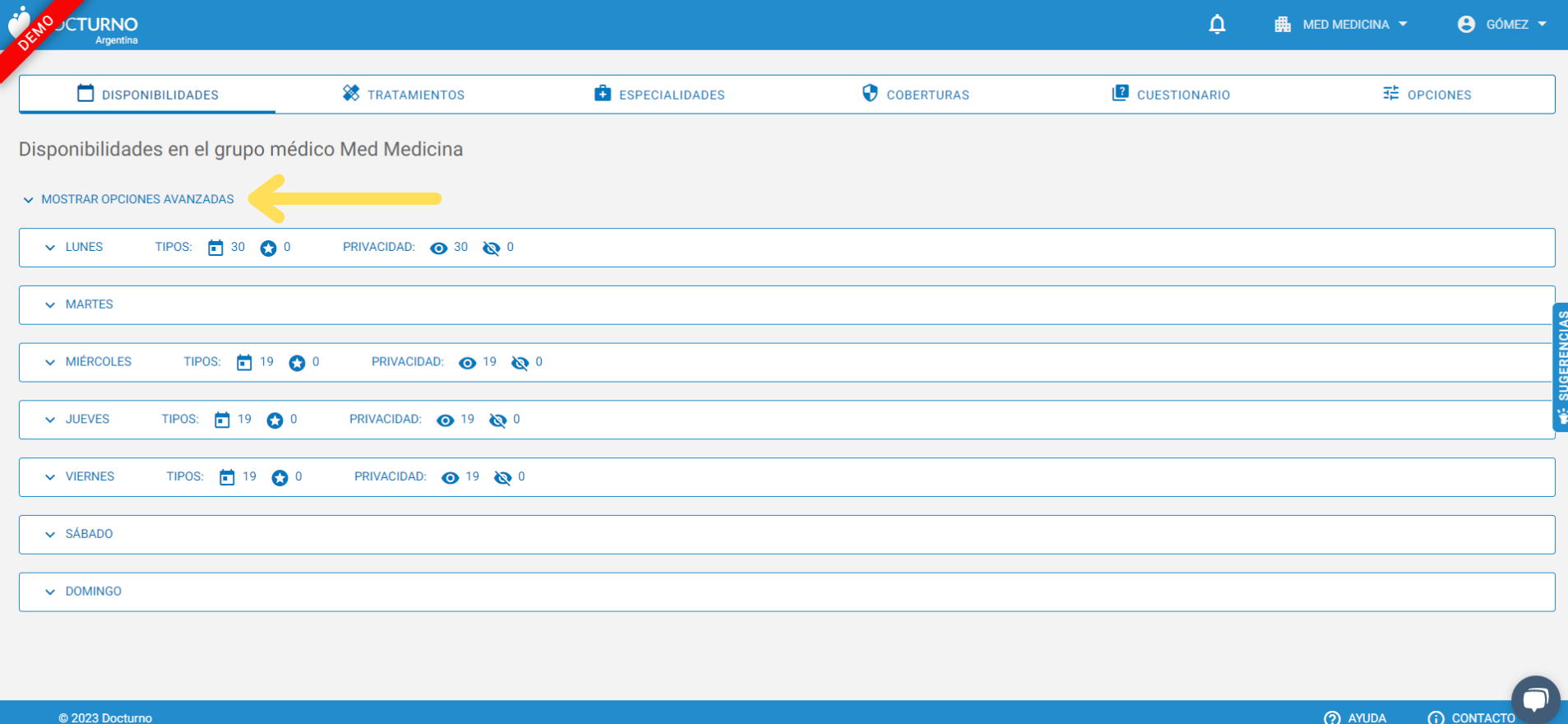This screenshot has height=724, width=1568.
Task: Click the visible eye icon in Miércoles row
Action: coord(467,363)
